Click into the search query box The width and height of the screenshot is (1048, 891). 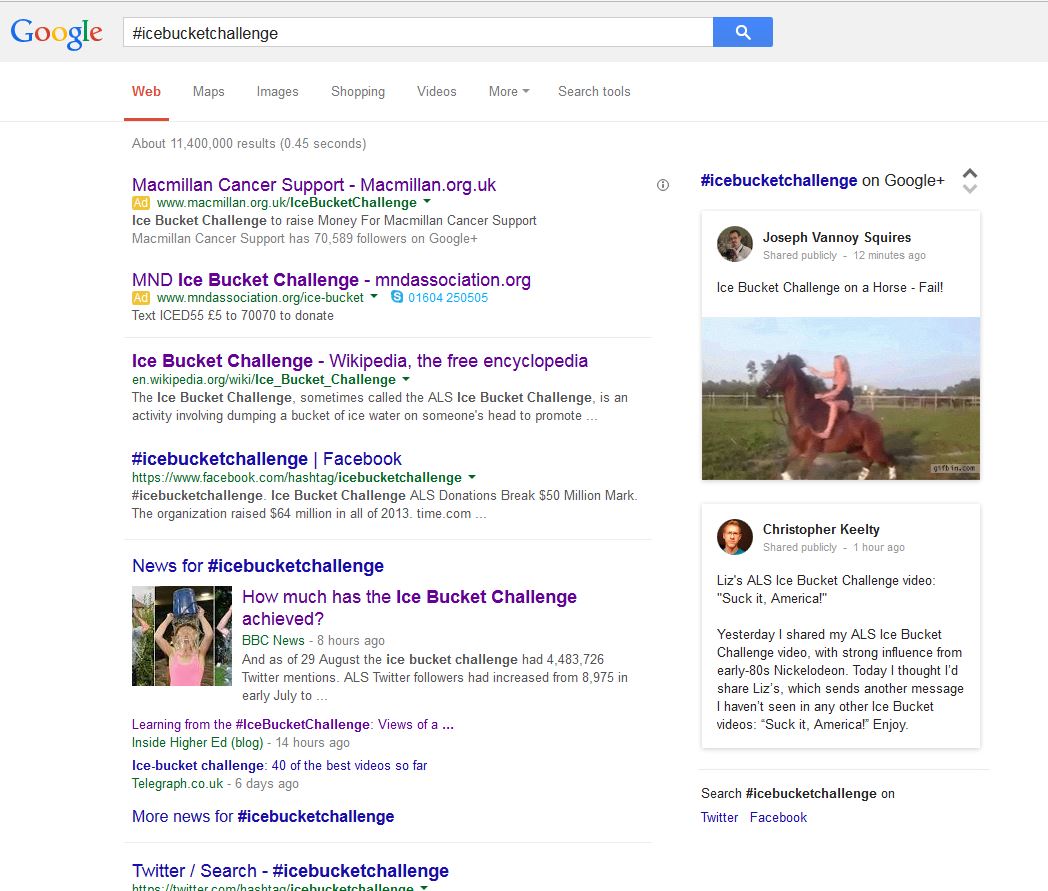point(418,32)
